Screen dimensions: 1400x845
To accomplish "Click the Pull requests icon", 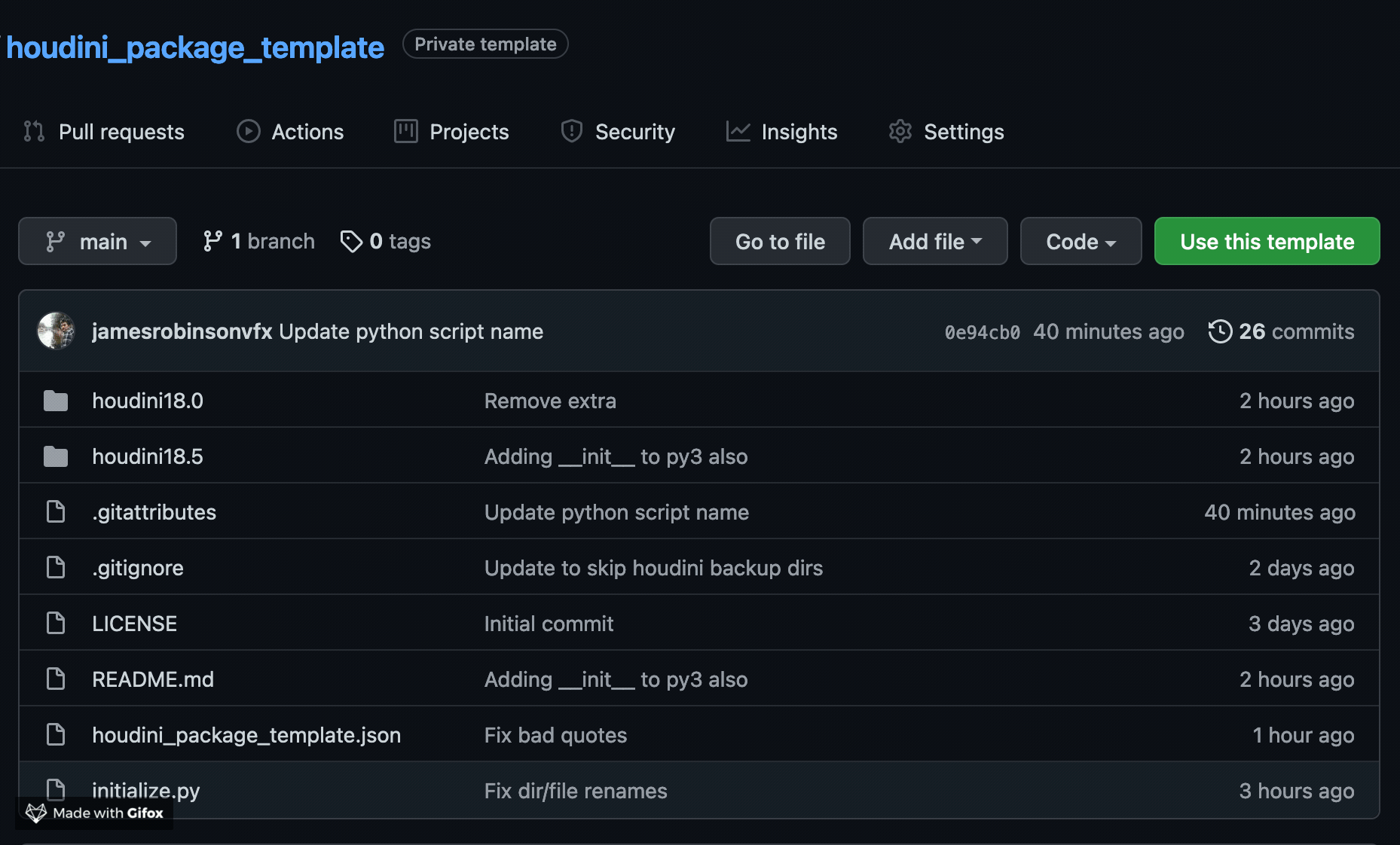I will click(x=34, y=132).
